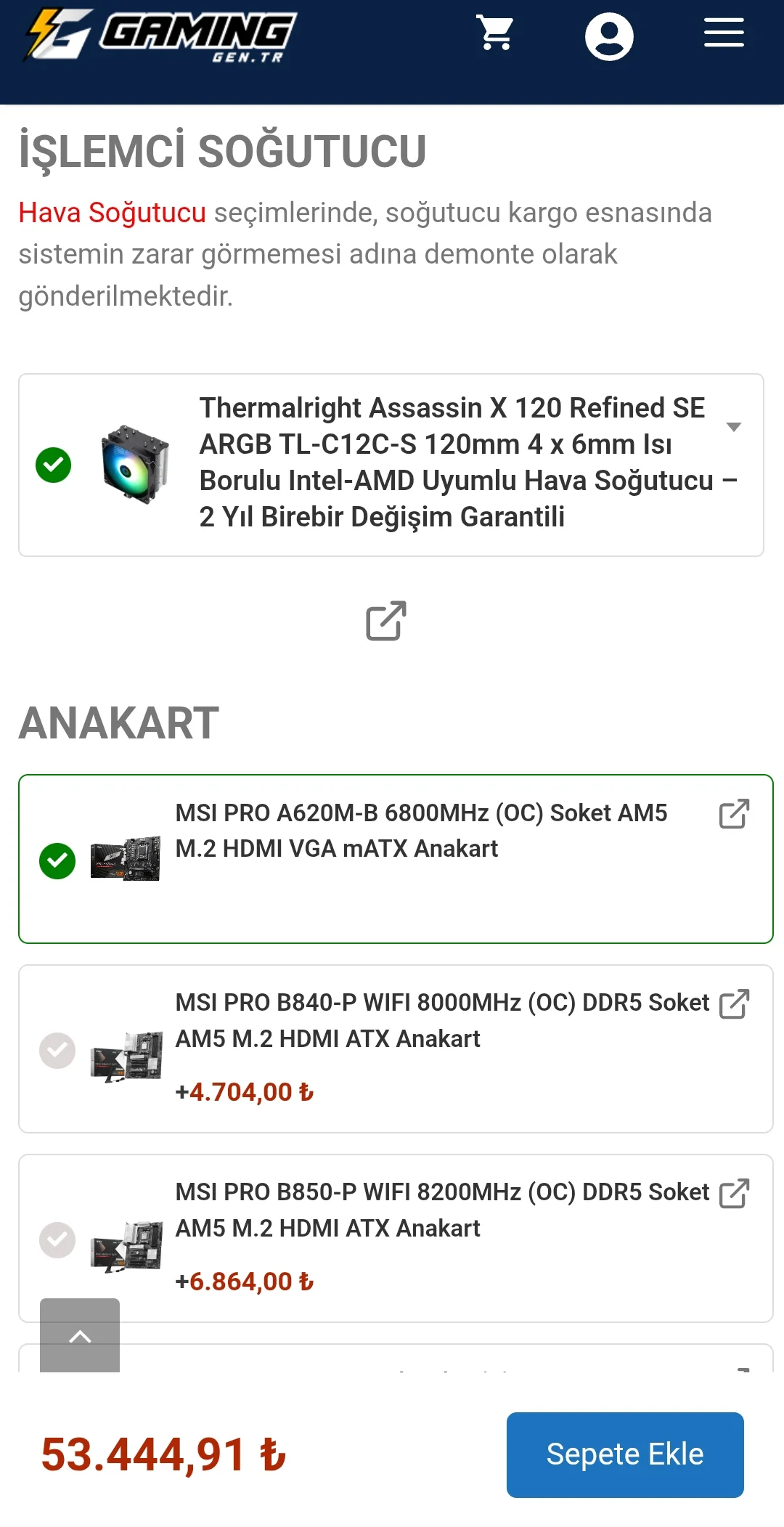This screenshot has height=1527, width=784.
Task: Open the user account profile icon
Action: pyautogui.click(x=608, y=36)
